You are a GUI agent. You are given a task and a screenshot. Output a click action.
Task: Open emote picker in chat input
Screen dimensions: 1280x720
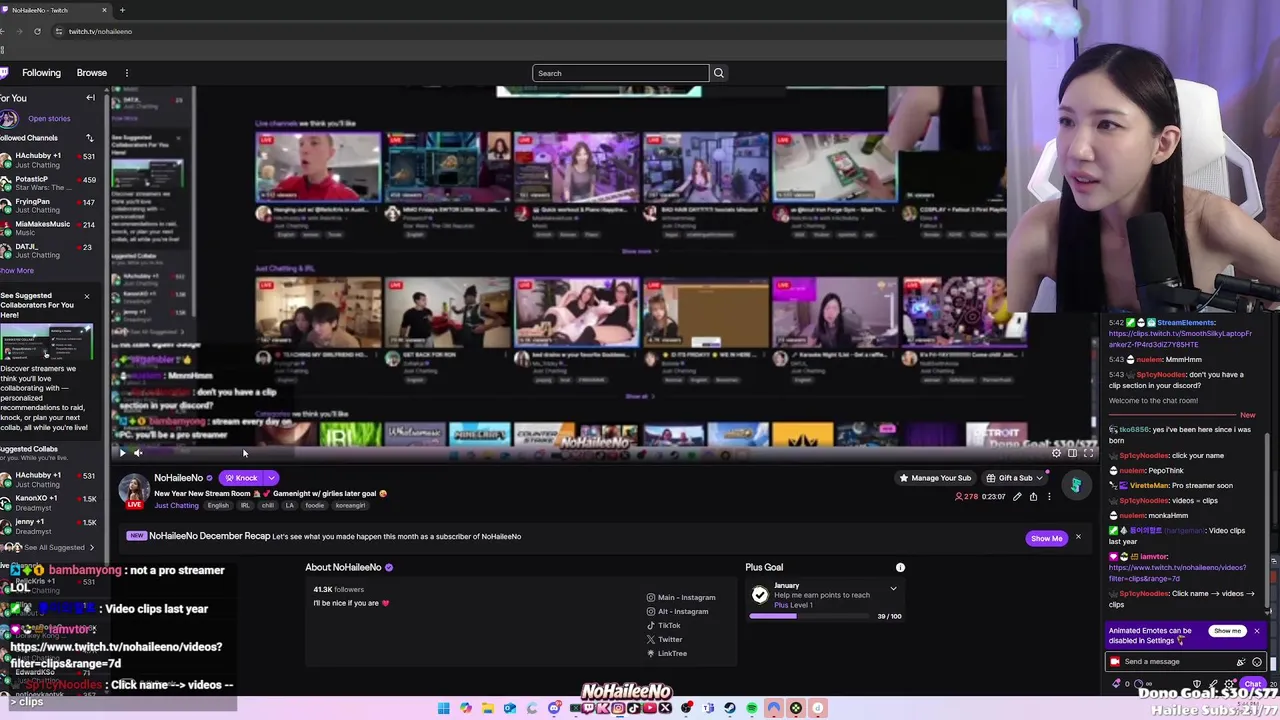[x=1257, y=662]
